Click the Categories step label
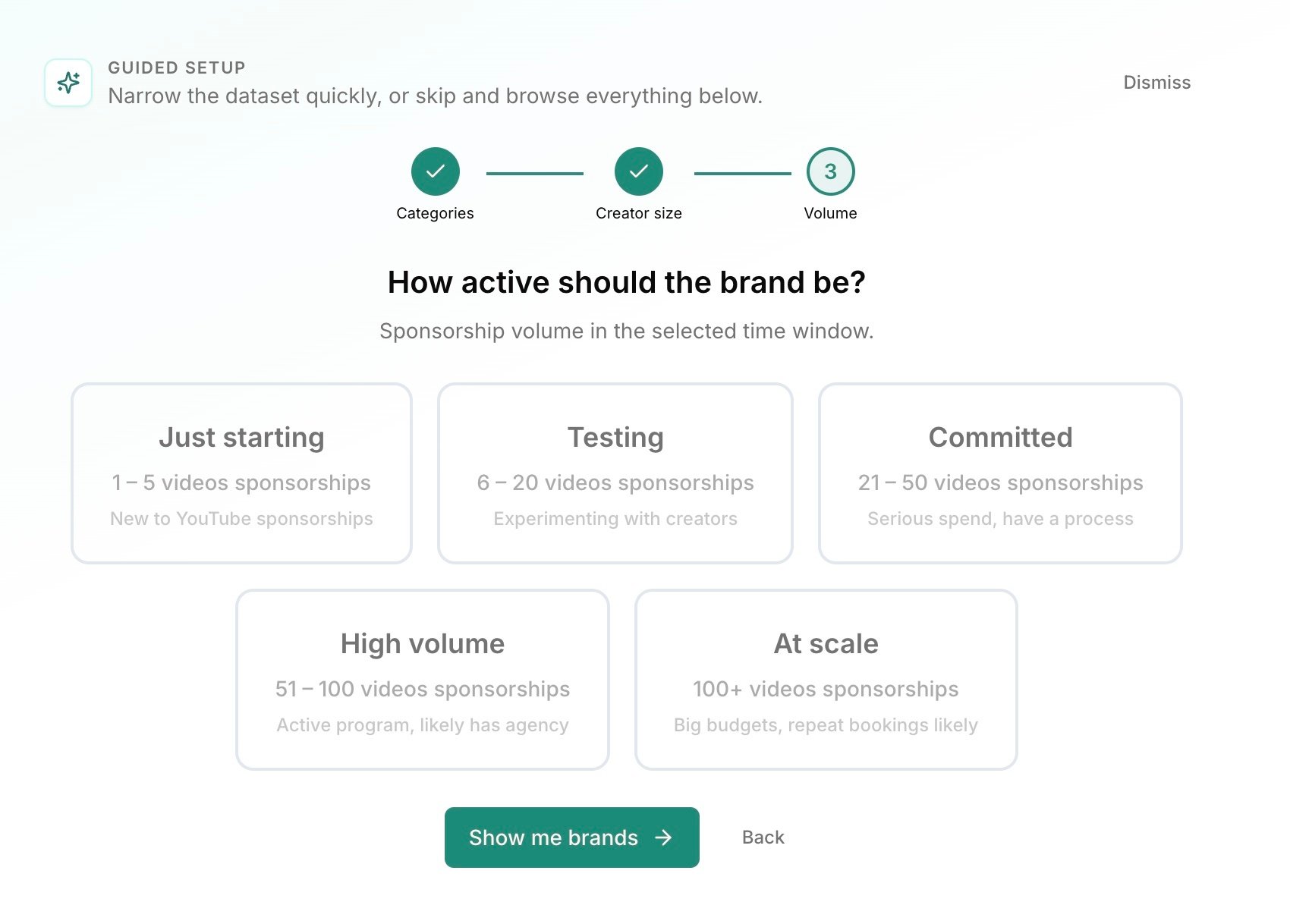The image size is (1290, 924). tap(436, 213)
